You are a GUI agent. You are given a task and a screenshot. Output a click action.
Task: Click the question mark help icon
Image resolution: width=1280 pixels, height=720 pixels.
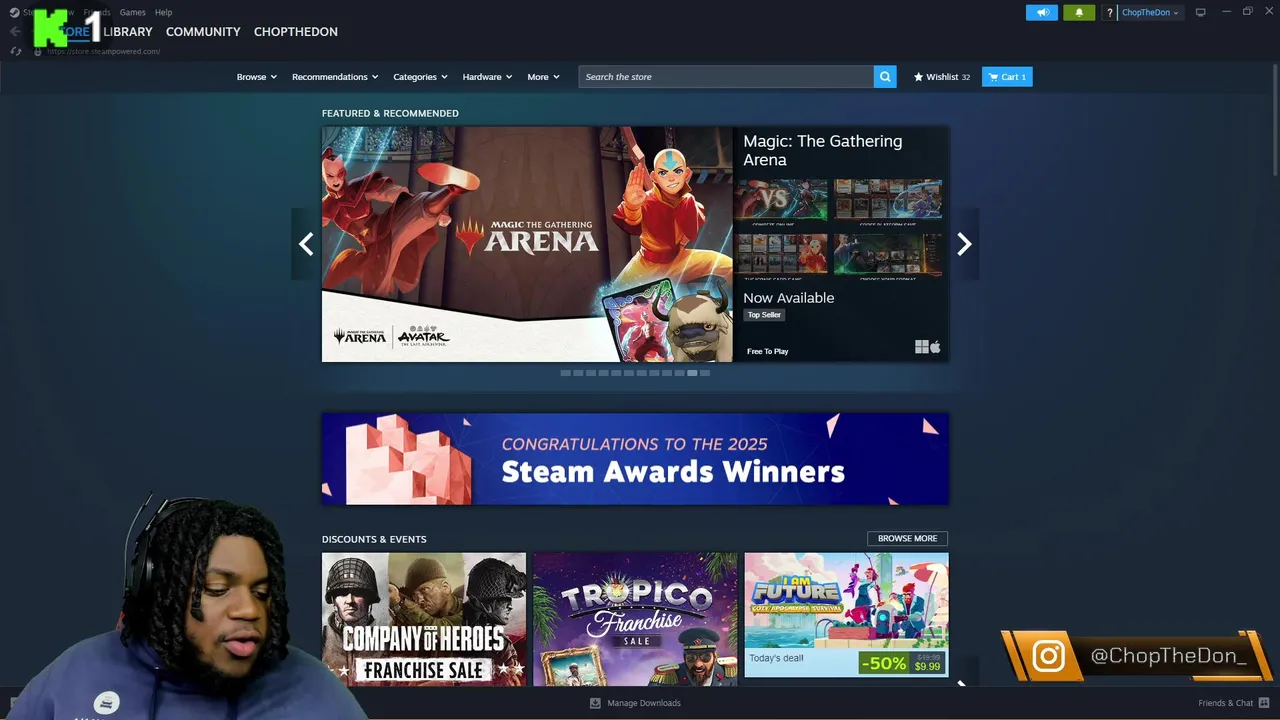[1109, 13]
